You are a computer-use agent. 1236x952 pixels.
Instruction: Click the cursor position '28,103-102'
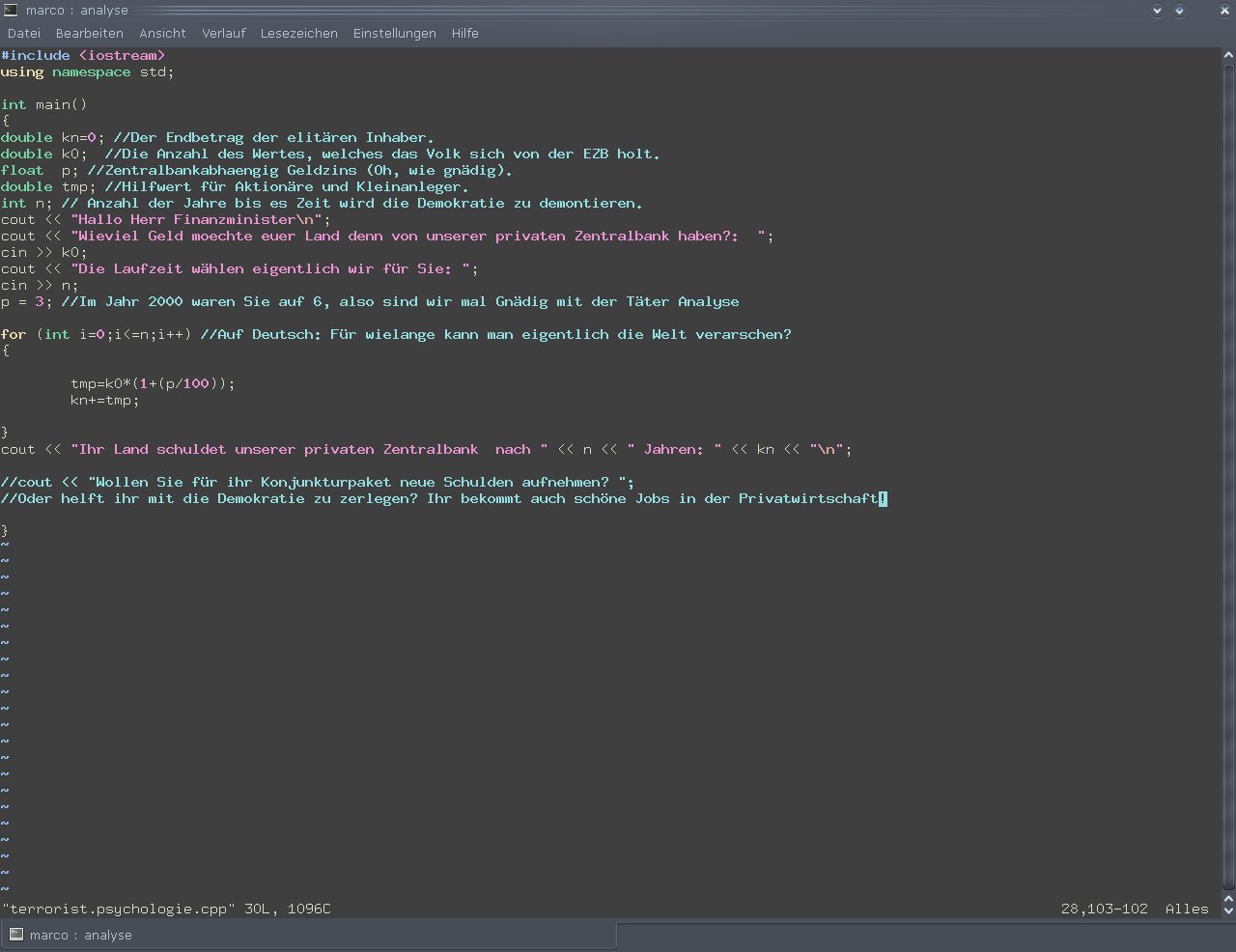(1105, 909)
